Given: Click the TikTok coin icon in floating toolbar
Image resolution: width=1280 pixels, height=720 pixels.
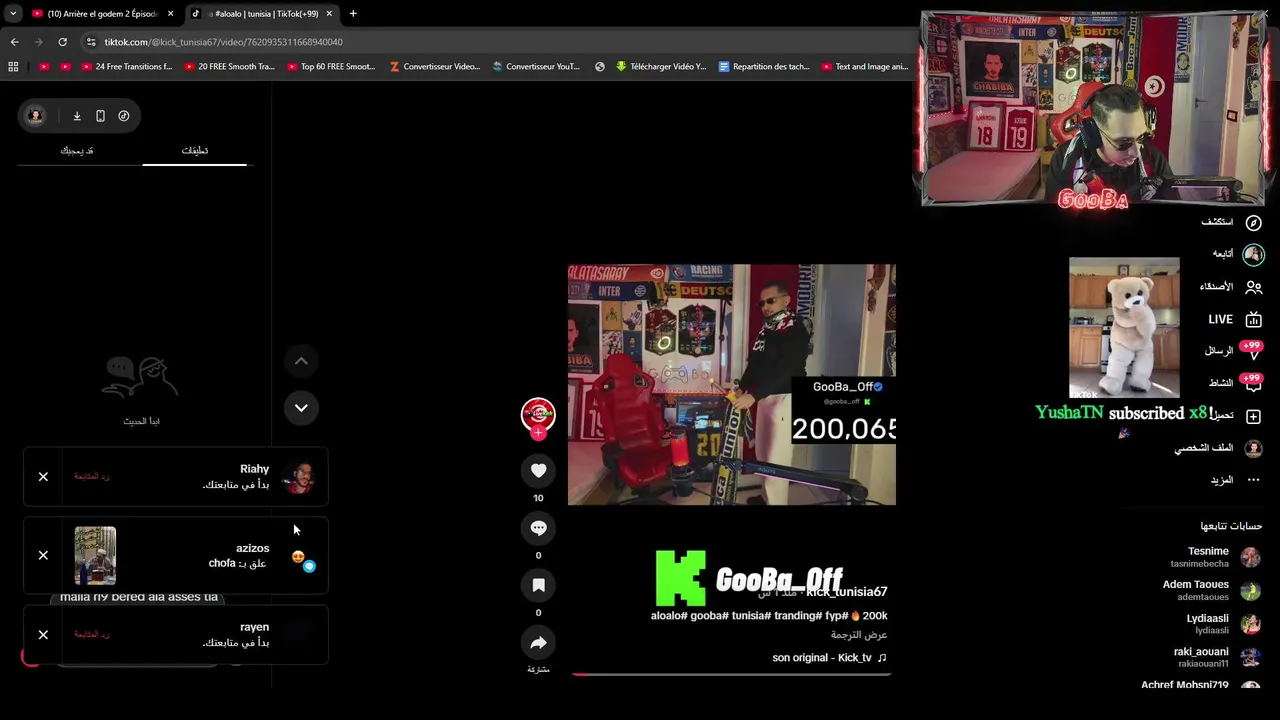Looking at the screenshot, I should tap(124, 116).
